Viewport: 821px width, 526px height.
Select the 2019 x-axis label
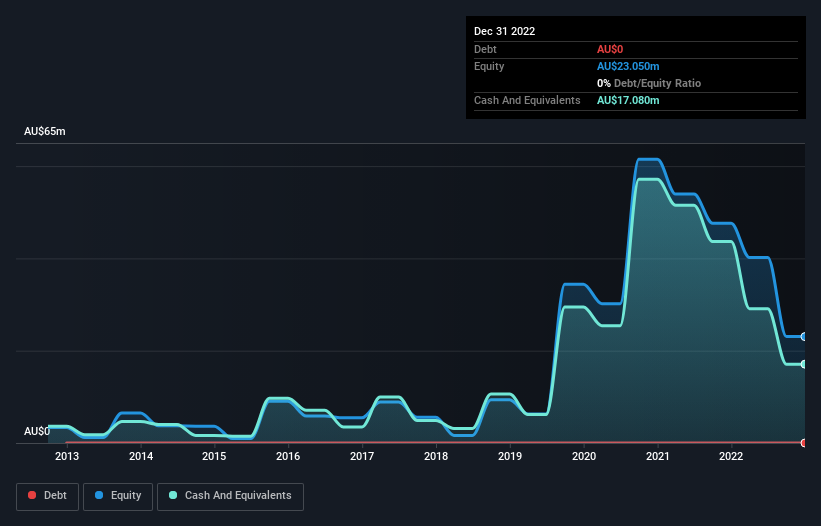pyautogui.click(x=509, y=456)
